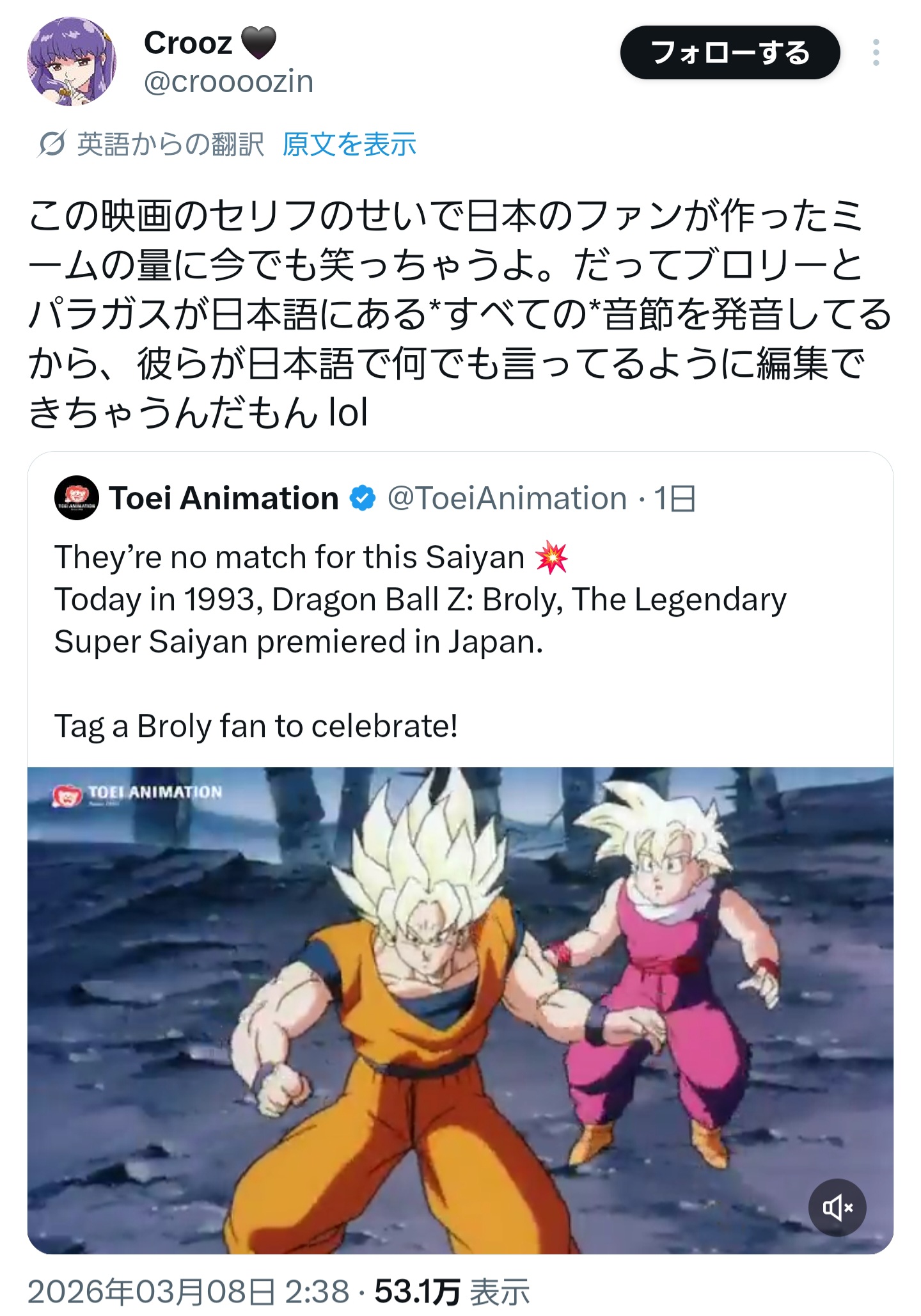Click Toei Animation display name
921x1316 pixels.
[x=224, y=498]
